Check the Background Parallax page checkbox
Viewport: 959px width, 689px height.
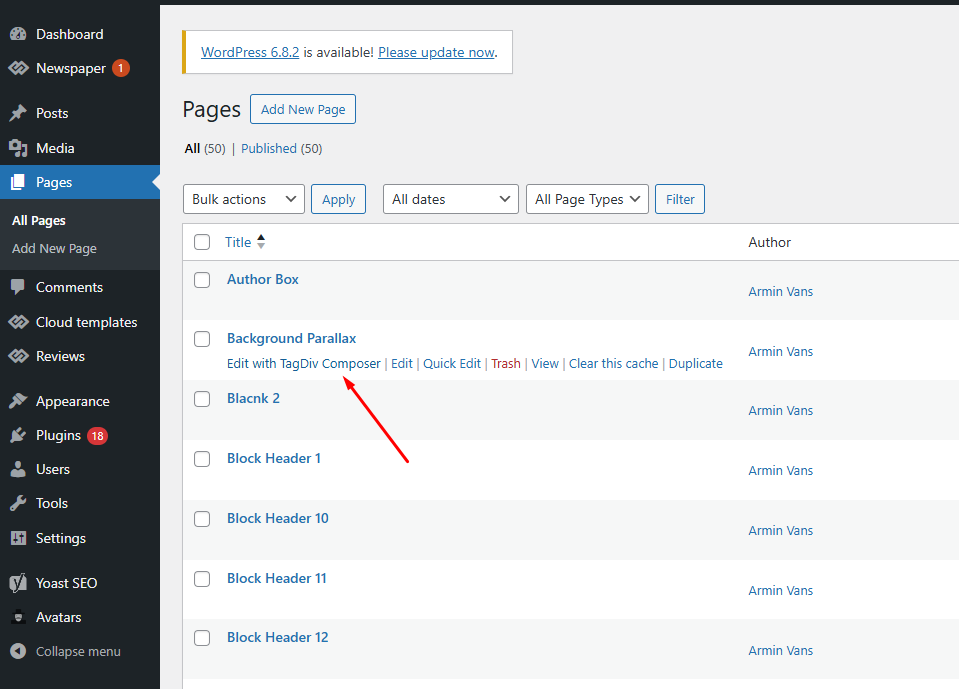[202, 339]
